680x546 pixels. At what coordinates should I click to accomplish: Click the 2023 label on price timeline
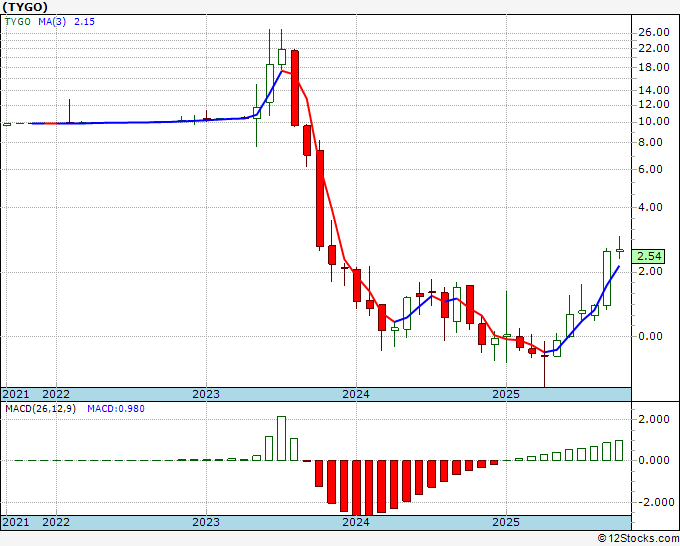(206, 395)
